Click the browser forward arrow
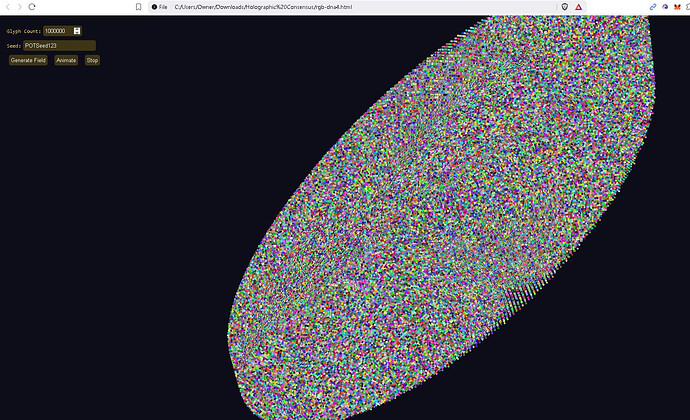 [19, 7]
